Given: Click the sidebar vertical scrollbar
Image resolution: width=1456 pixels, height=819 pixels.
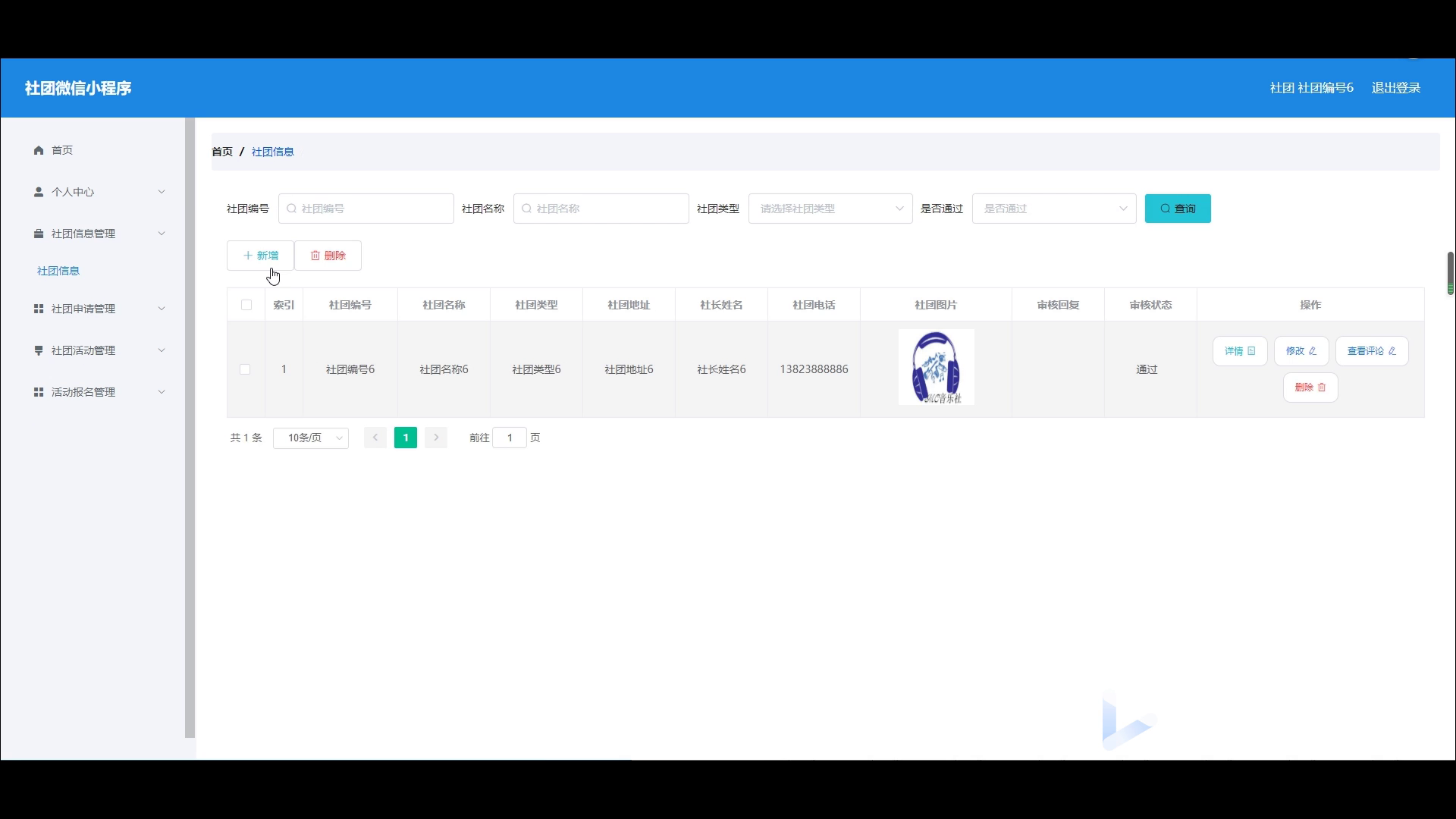Looking at the screenshot, I should click(x=190, y=428).
